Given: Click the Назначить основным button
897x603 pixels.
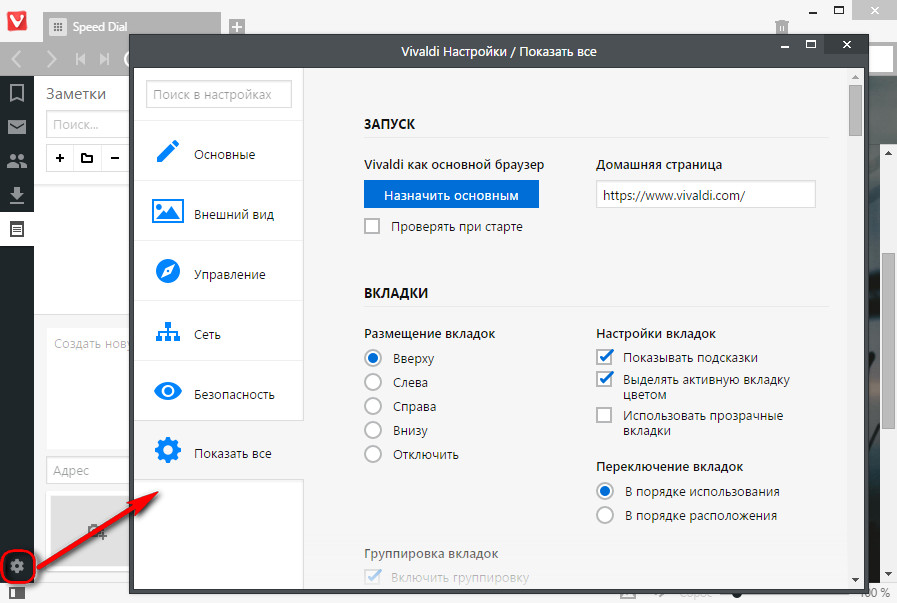Looking at the screenshot, I should pyautogui.click(x=451, y=195).
